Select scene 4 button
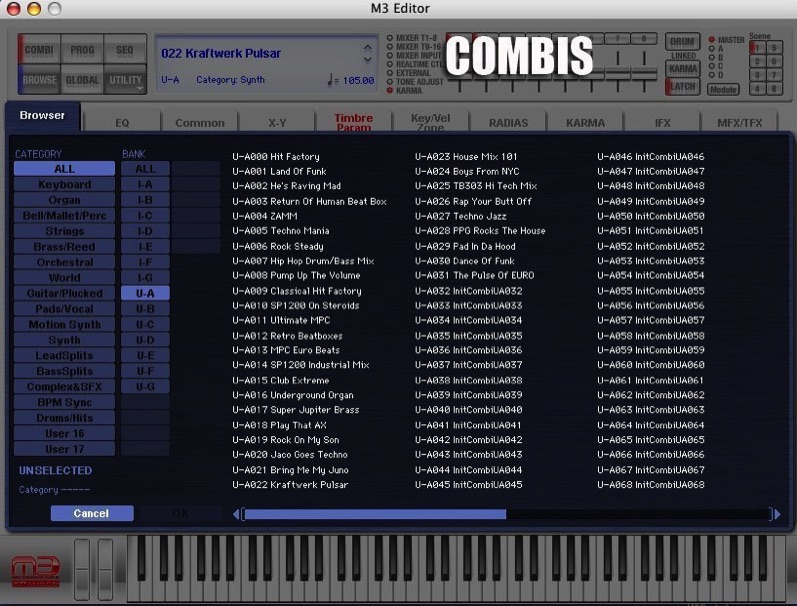The image size is (797, 606). tap(757, 88)
